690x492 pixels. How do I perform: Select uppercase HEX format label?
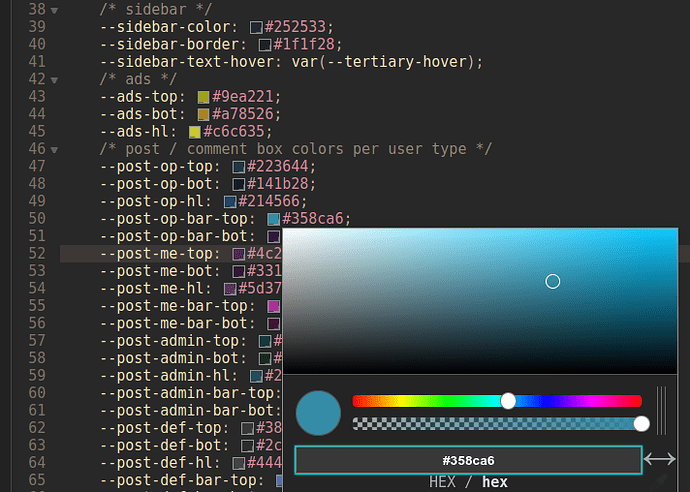click(x=442, y=482)
